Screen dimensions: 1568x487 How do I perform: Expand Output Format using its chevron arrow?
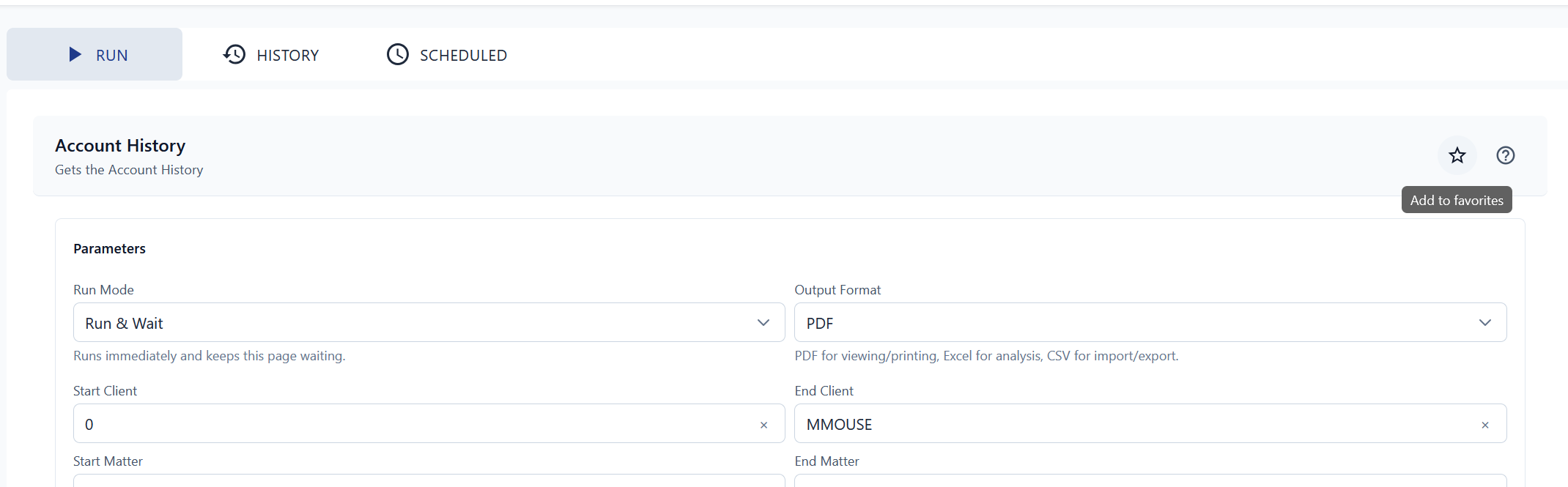pos(1484,323)
